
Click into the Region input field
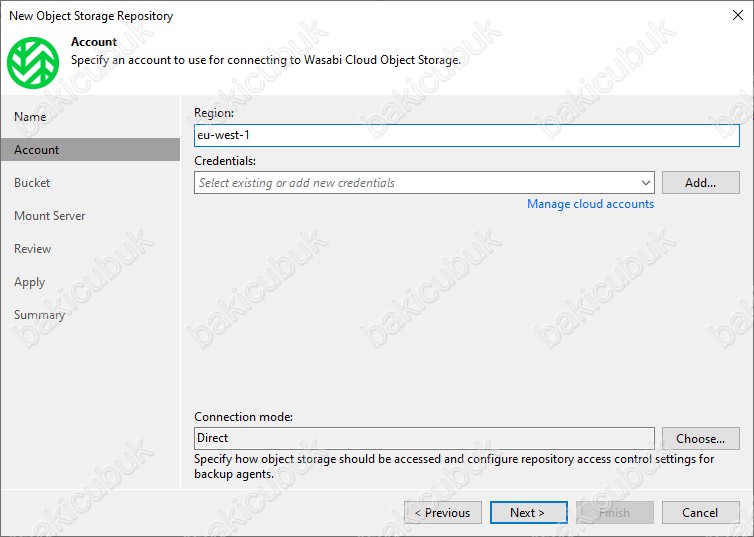[x=466, y=135]
